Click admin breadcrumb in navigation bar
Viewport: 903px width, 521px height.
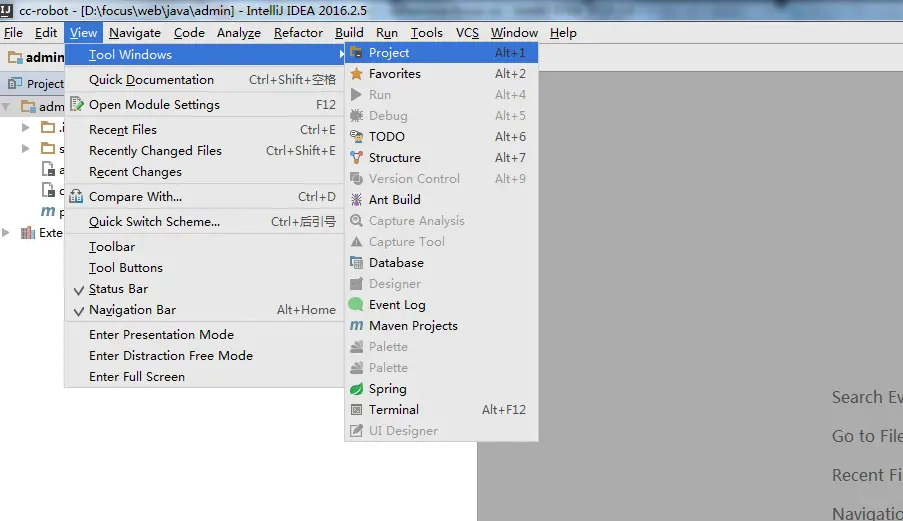click(45, 57)
